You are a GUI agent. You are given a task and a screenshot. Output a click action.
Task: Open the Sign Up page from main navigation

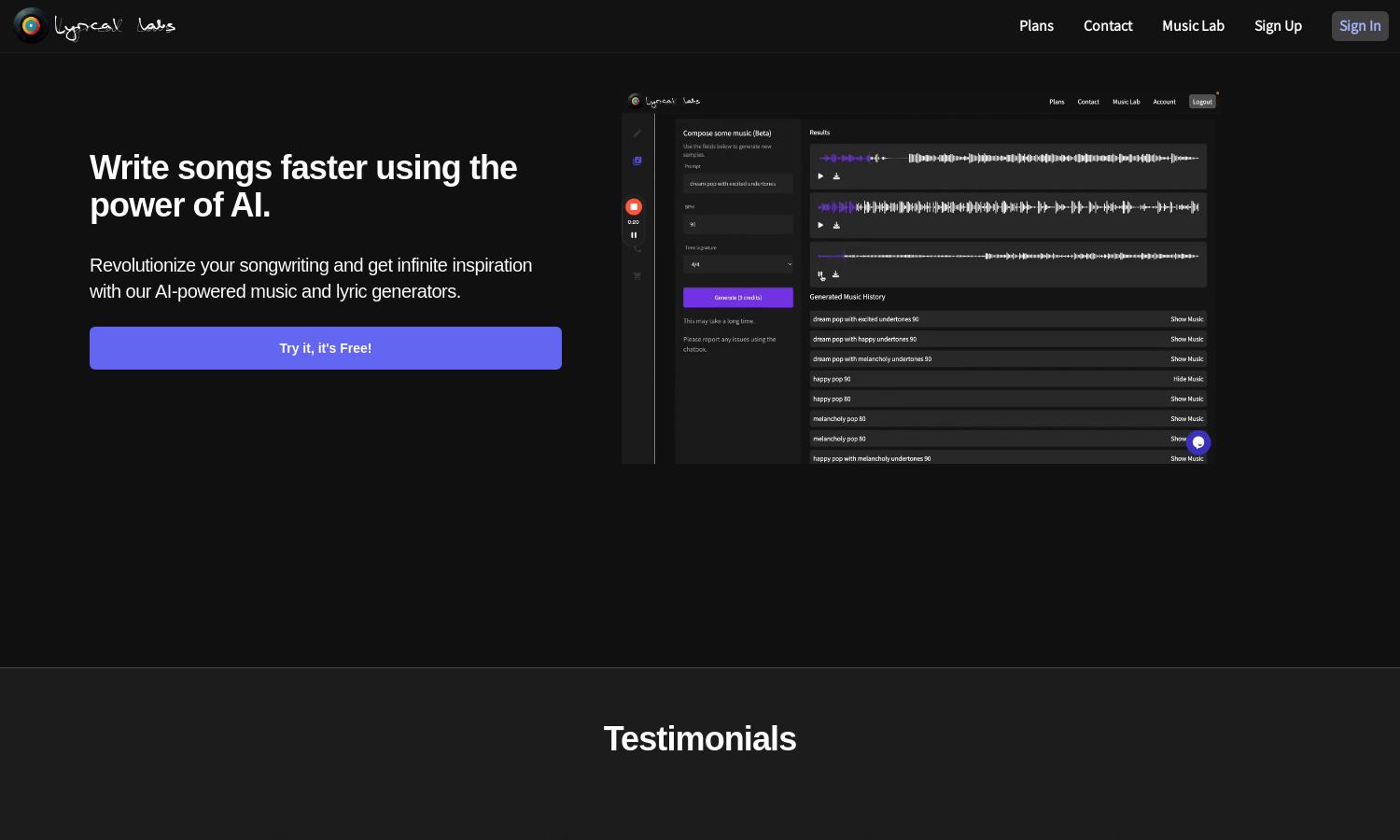[1278, 26]
